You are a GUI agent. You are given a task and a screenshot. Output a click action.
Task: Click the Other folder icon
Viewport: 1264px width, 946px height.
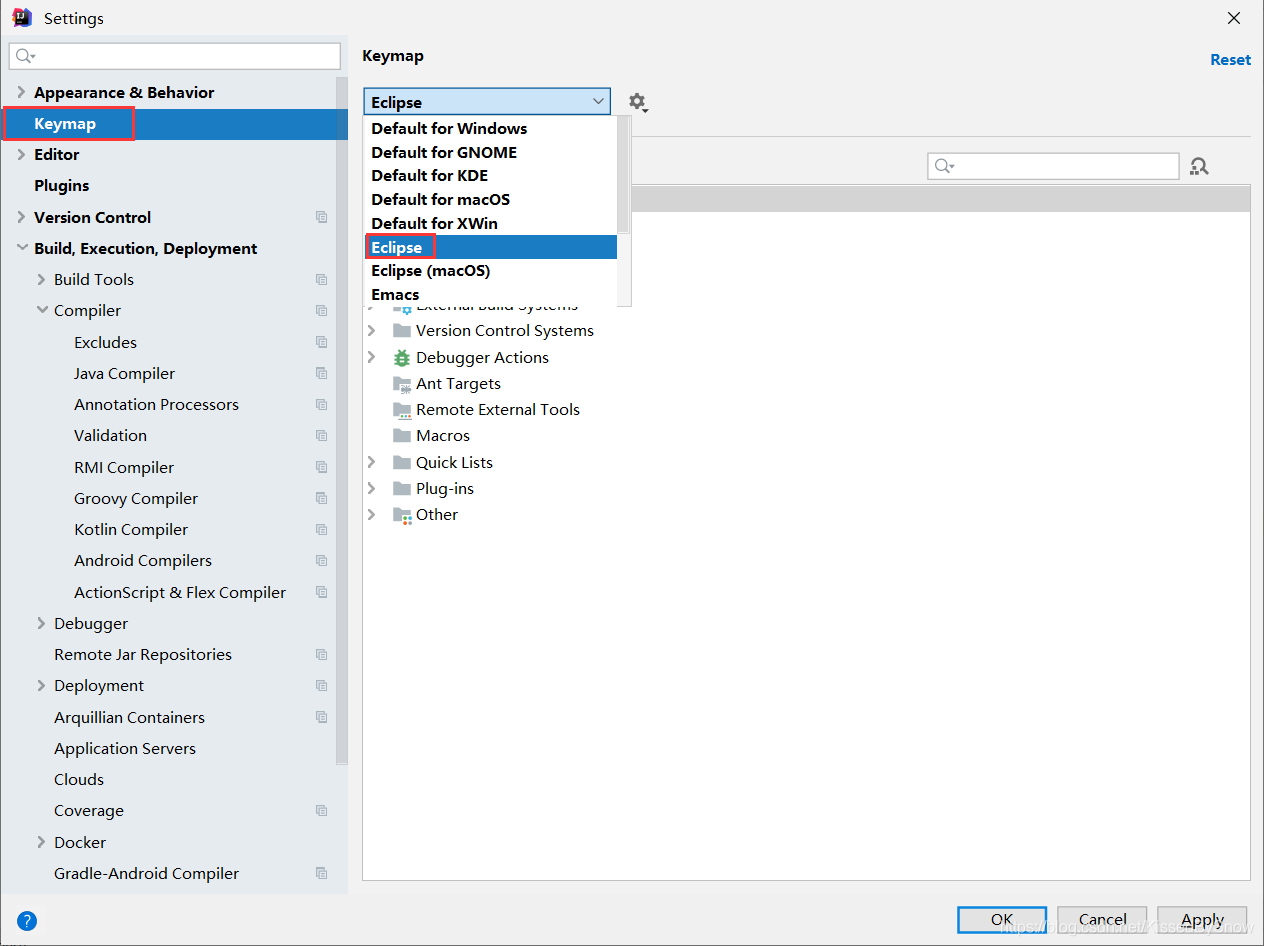point(402,515)
